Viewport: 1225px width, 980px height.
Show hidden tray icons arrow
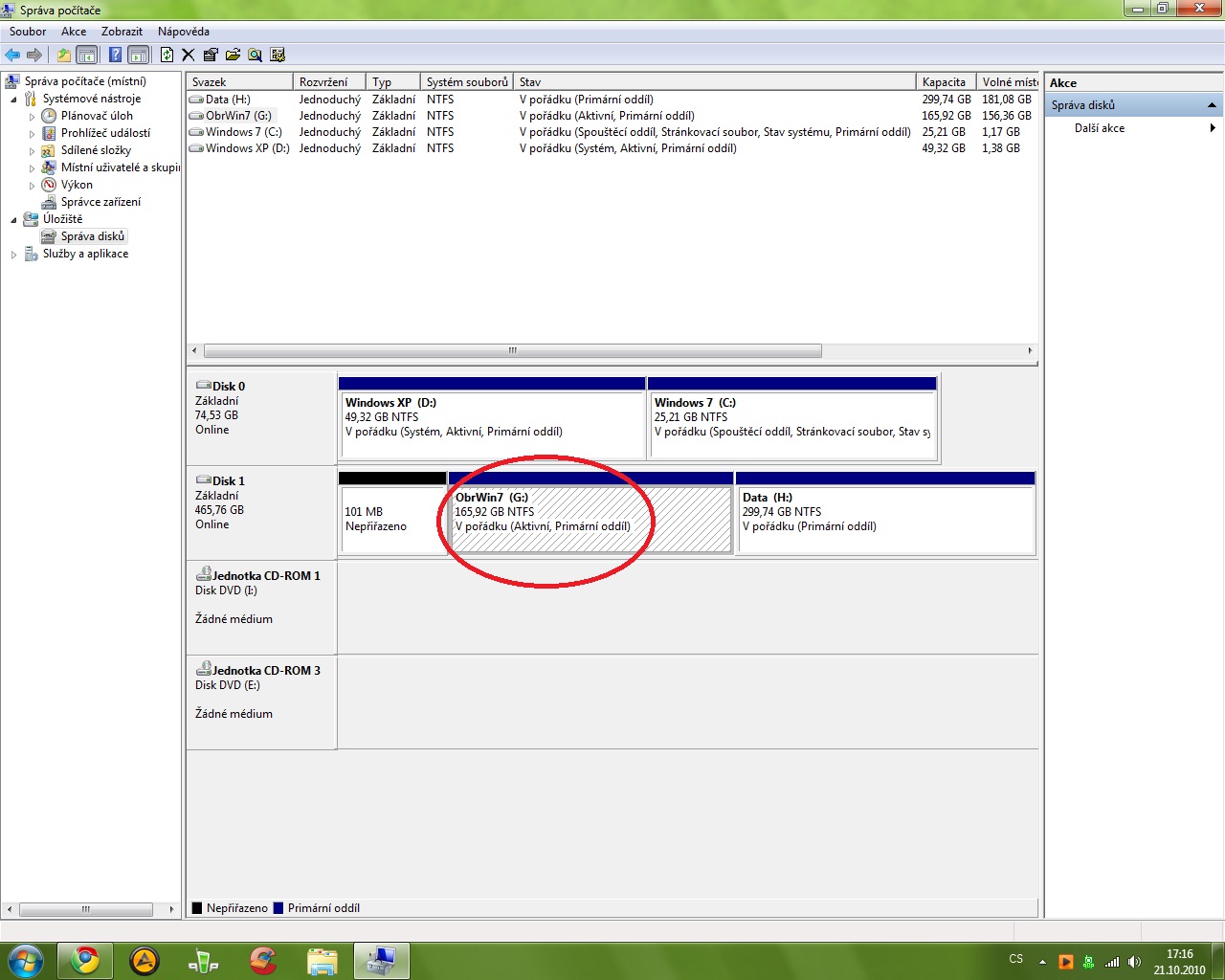(x=1042, y=962)
